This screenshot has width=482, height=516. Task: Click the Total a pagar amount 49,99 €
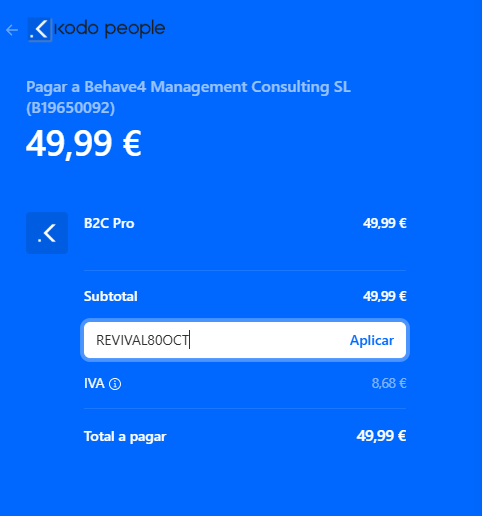tap(381, 436)
